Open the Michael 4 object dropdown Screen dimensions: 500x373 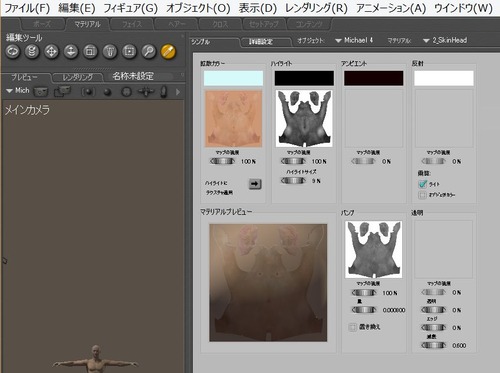click(x=354, y=40)
